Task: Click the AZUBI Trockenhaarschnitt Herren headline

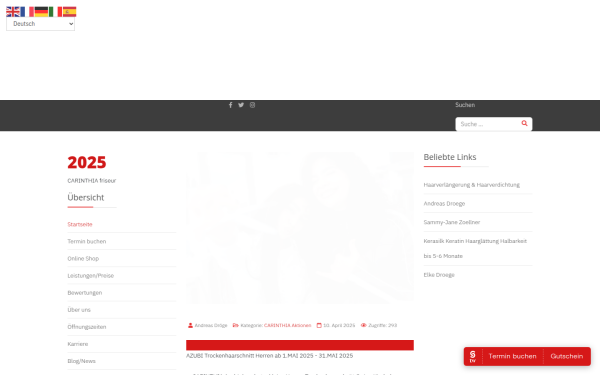Action: [x=269, y=355]
